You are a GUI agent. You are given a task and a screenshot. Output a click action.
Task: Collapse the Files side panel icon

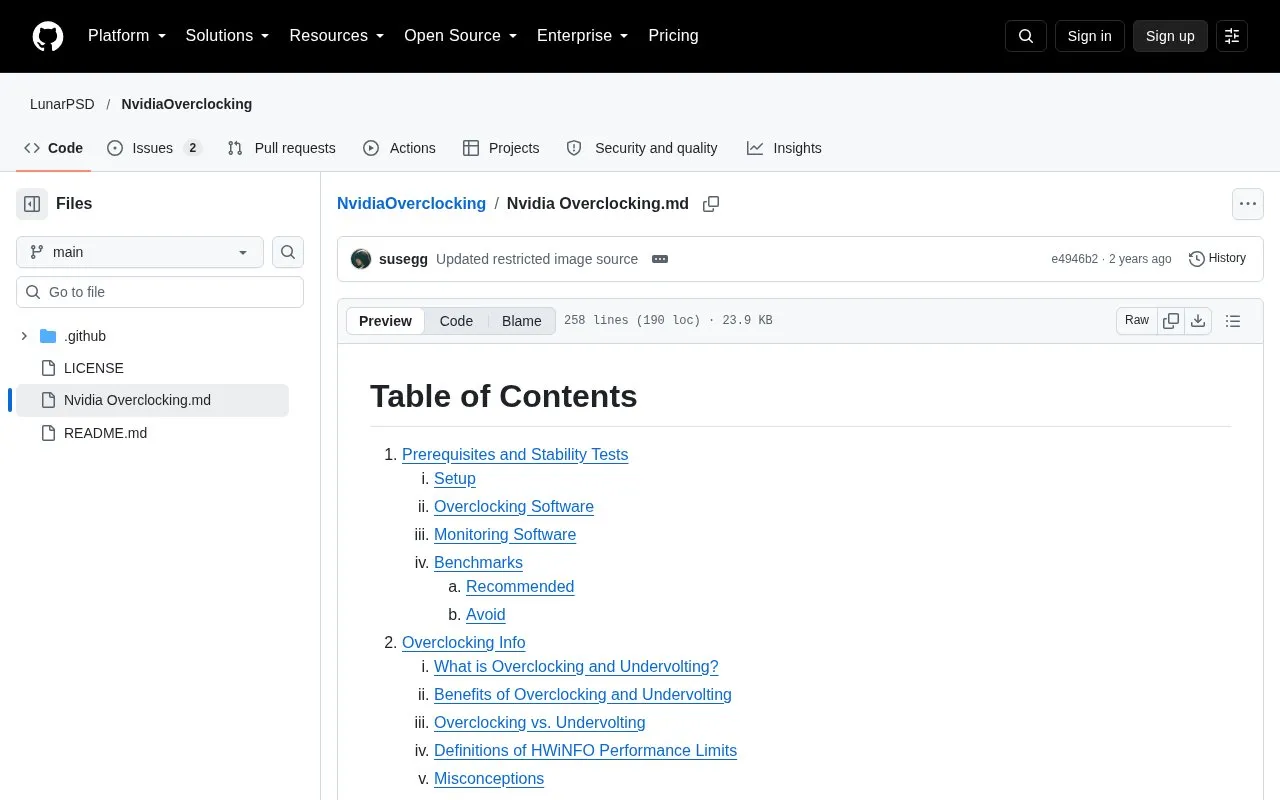[32, 204]
